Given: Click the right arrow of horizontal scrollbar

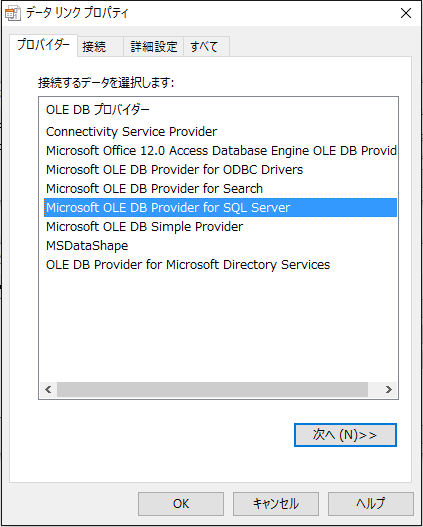Looking at the screenshot, I should 389,390.
